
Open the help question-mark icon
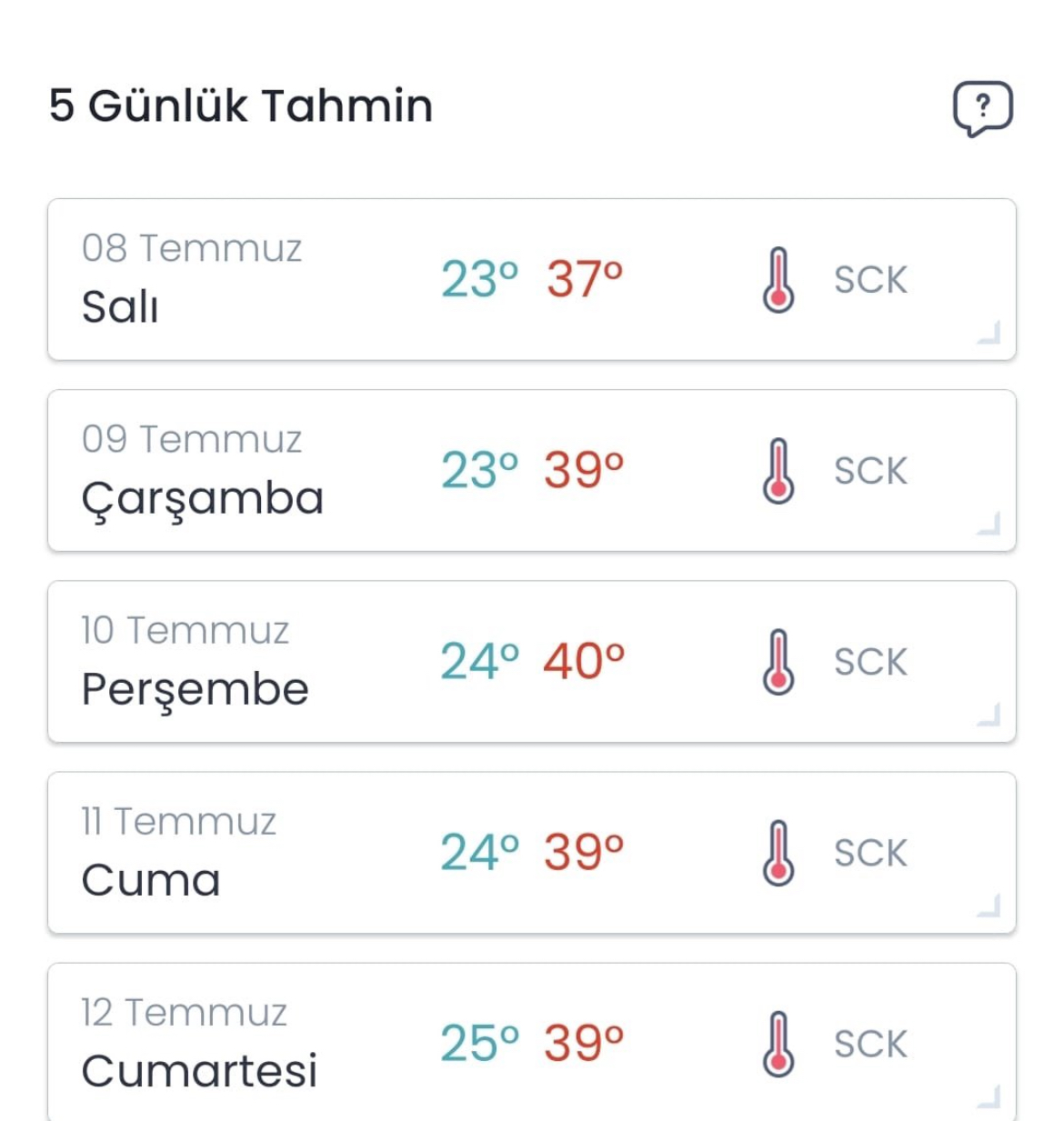click(x=982, y=108)
